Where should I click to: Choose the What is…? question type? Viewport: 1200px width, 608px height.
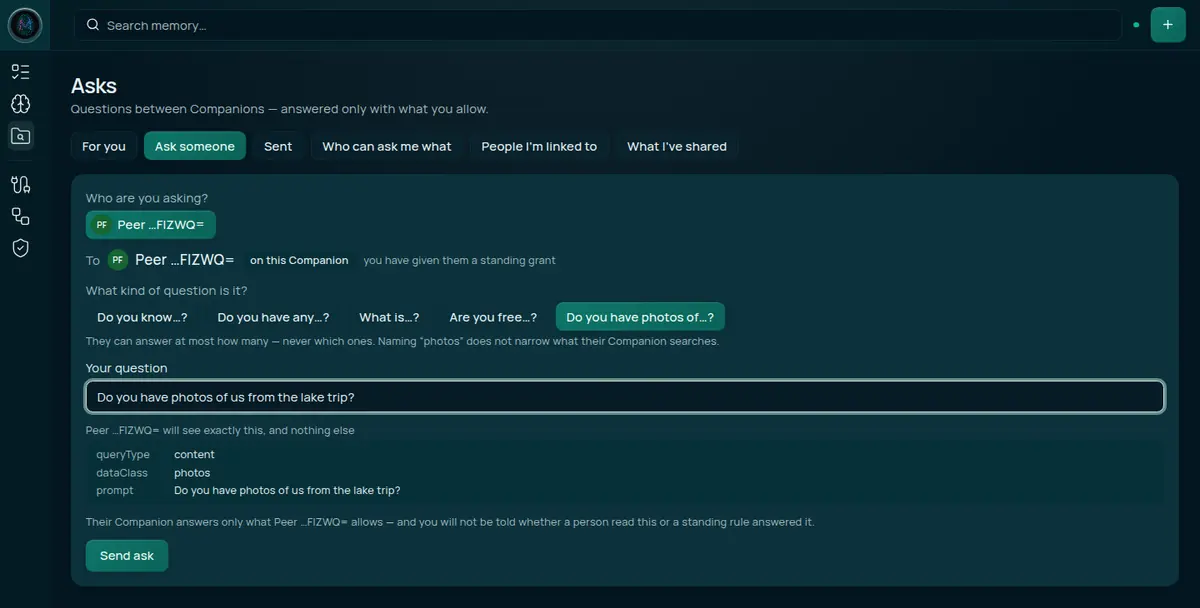point(389,317)
